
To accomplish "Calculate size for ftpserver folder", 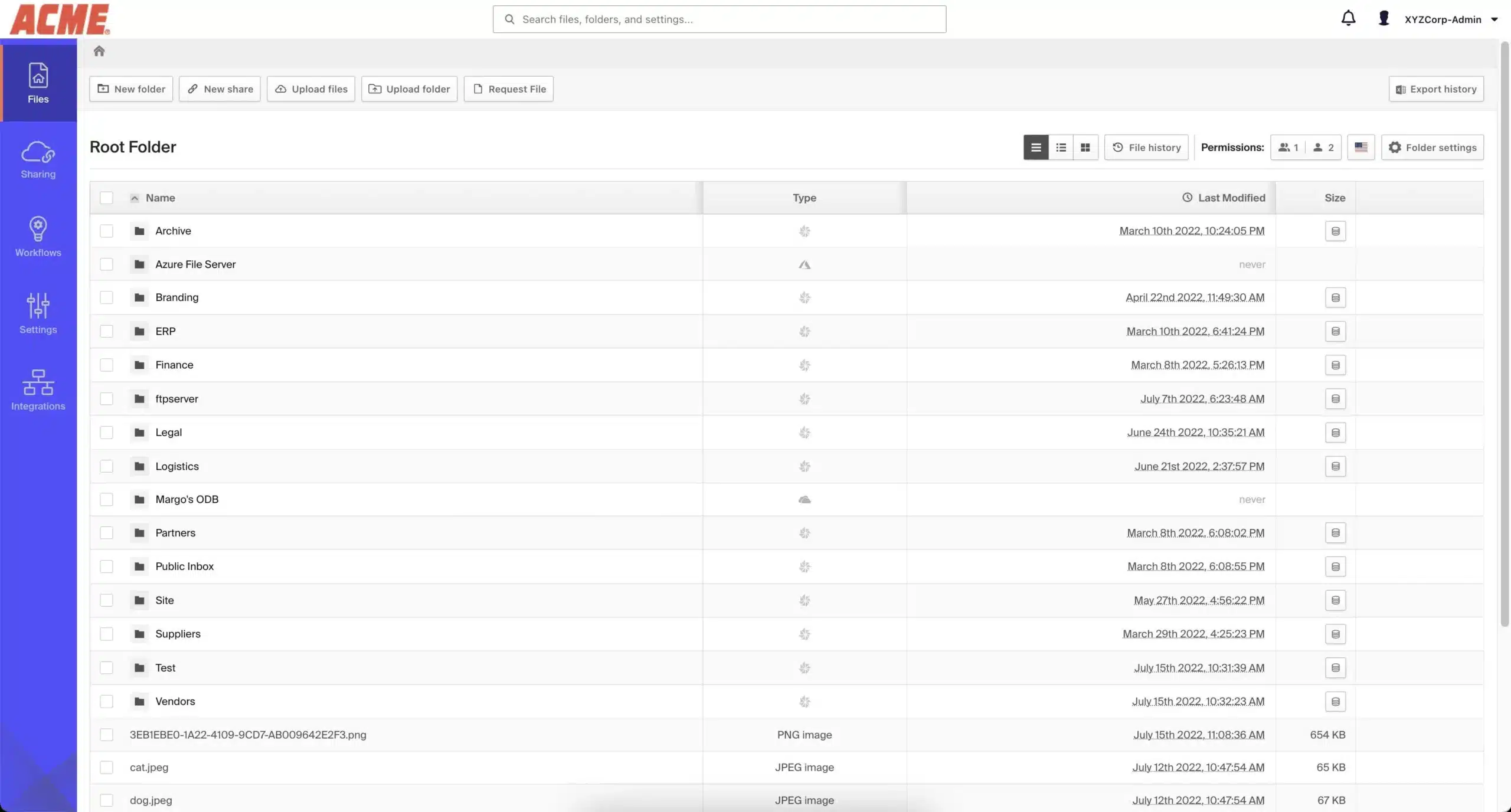I will 1335,399.
